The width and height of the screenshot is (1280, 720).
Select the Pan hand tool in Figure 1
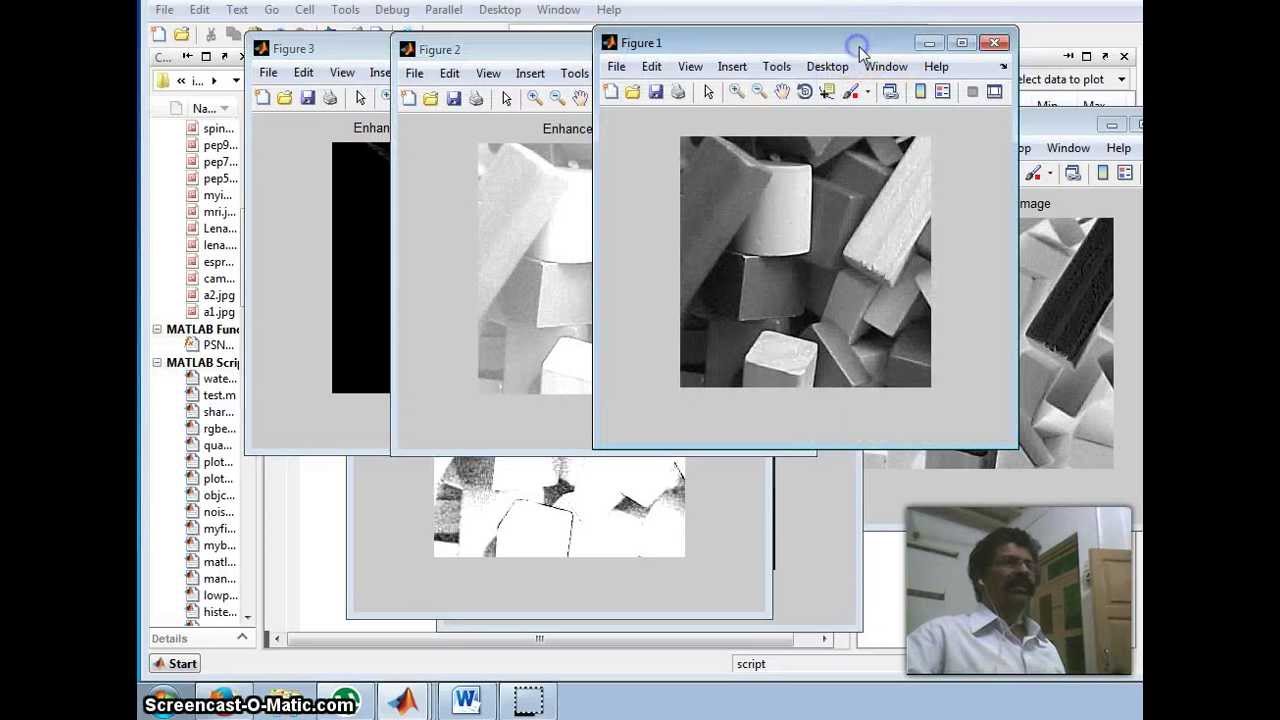coord(782,92)
